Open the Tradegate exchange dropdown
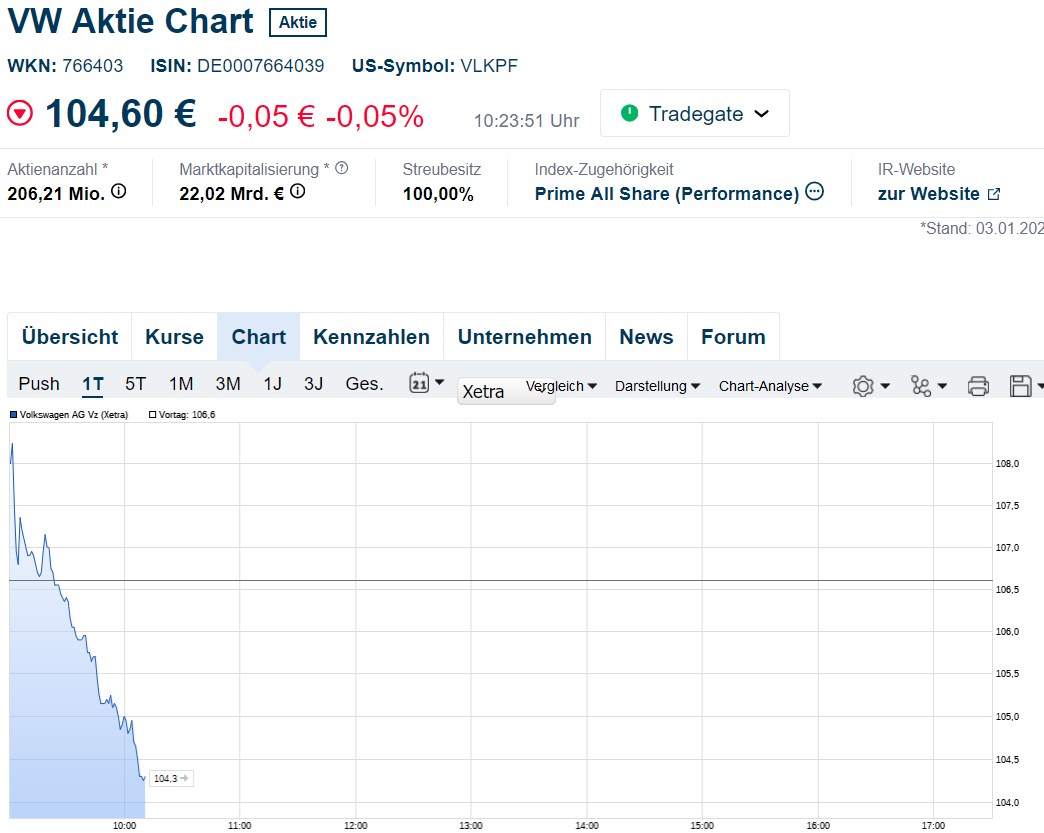This screenshot has width=1044, height=833. pyautogui.click(x=695, y=113)
